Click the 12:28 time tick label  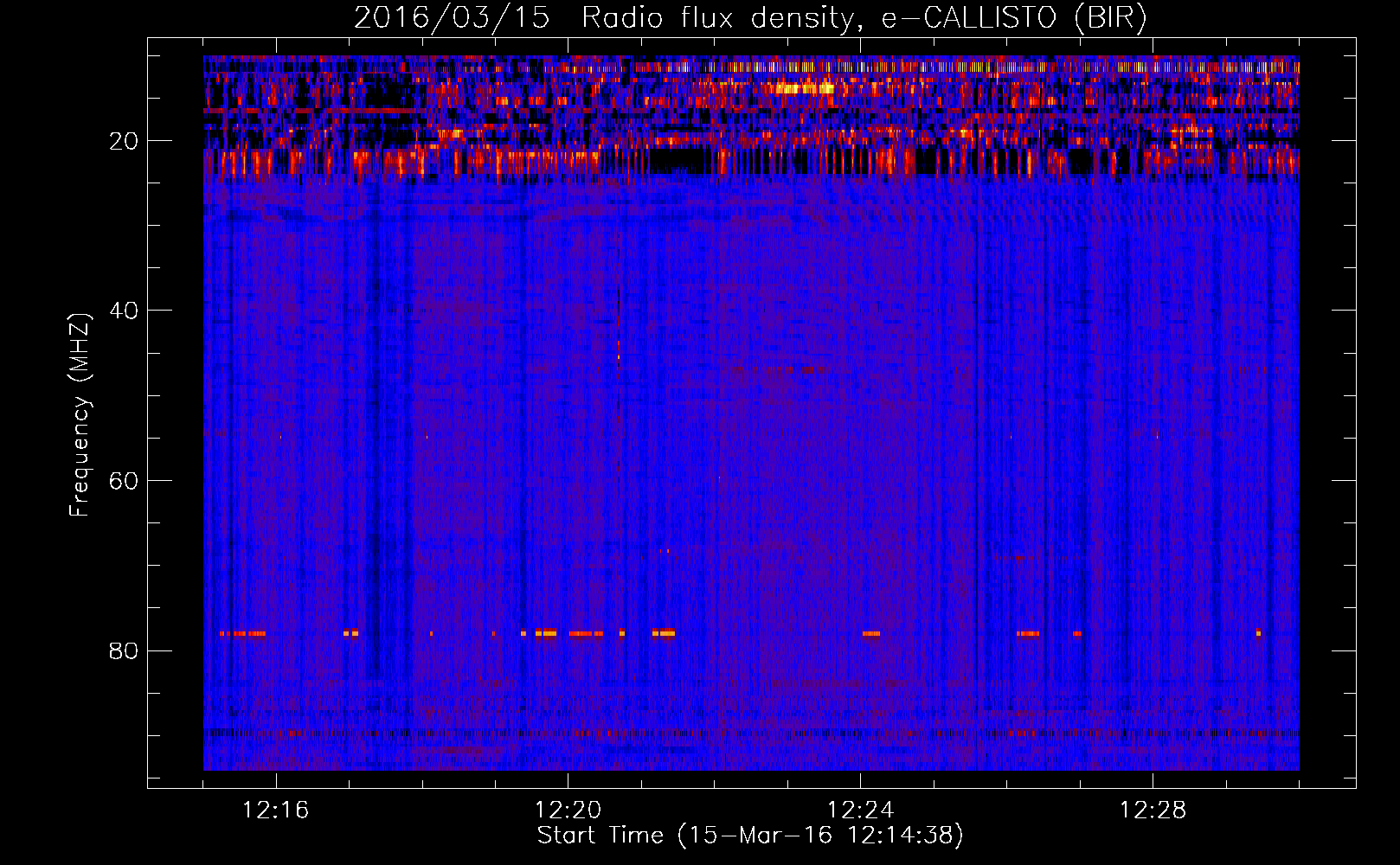pos(1153,811)
